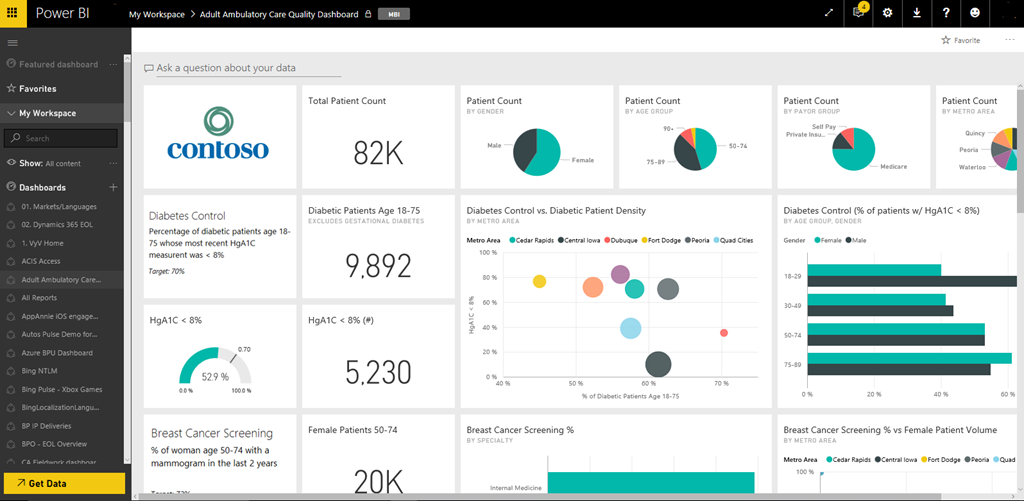Open the app launcher waffle menu
Screen dimensions: 1024x501
click(x=13, y=13)
